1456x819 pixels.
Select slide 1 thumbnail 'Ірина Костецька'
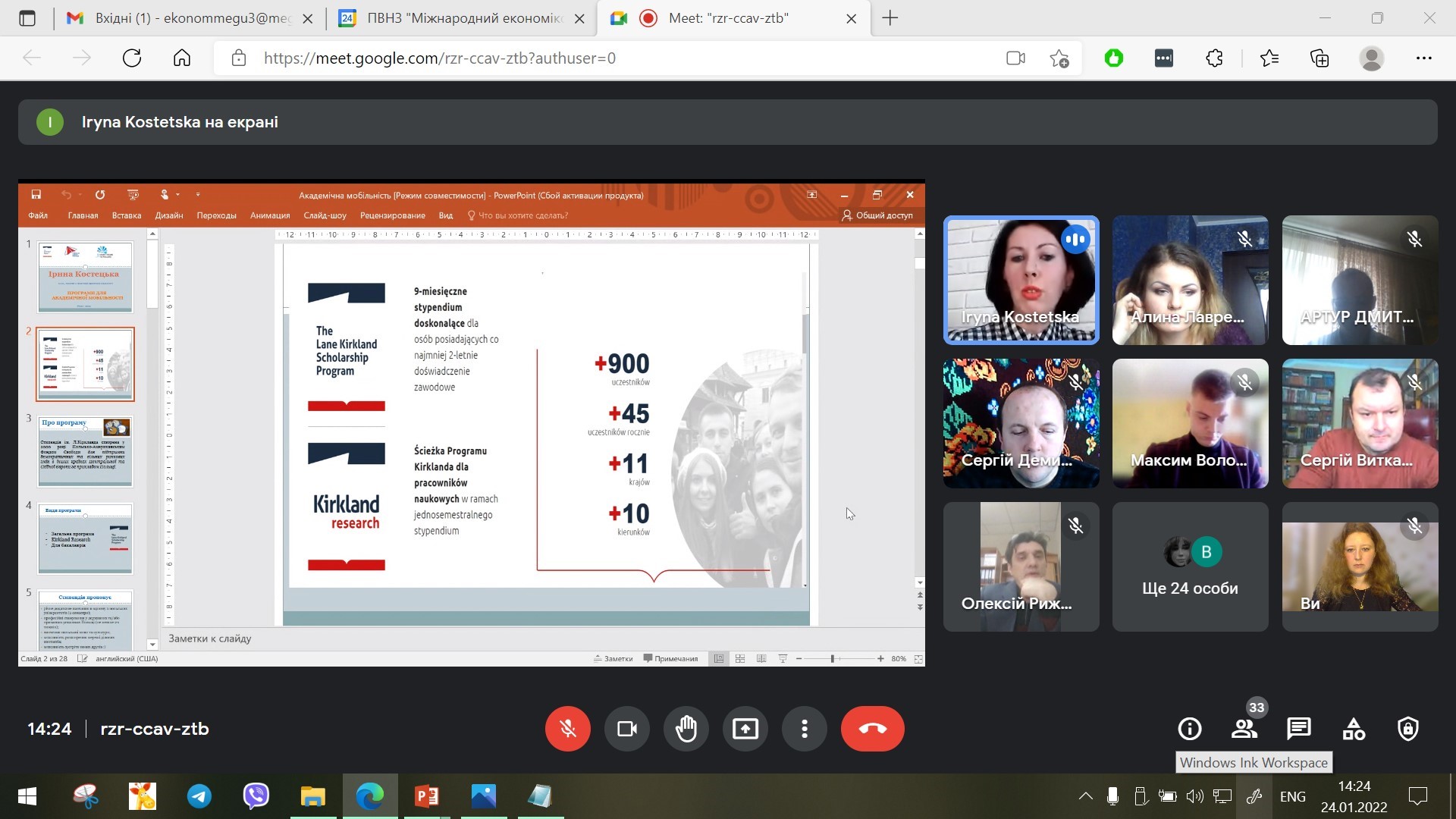(85, 277)
